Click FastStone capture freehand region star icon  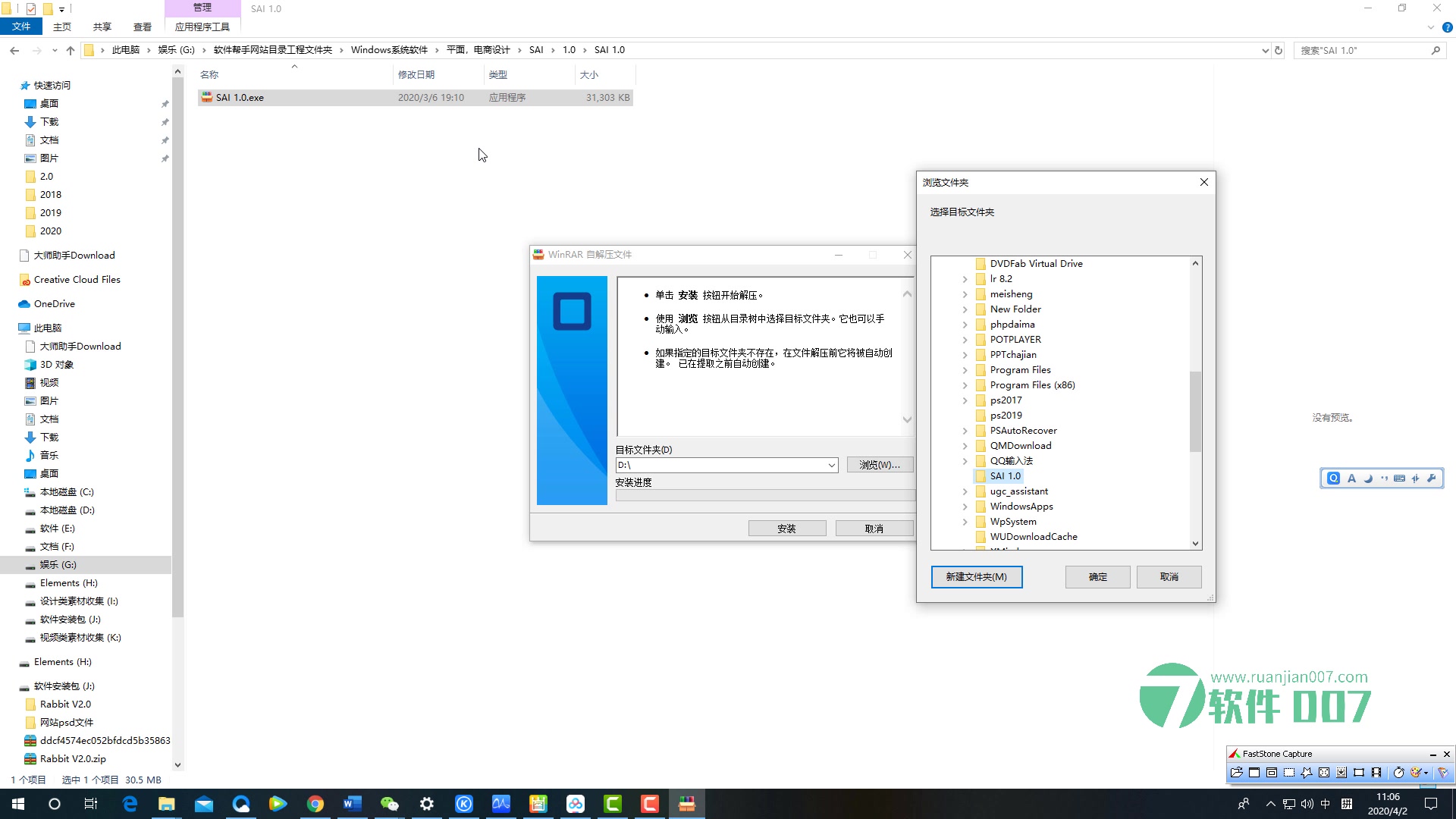click(1307, 773)
